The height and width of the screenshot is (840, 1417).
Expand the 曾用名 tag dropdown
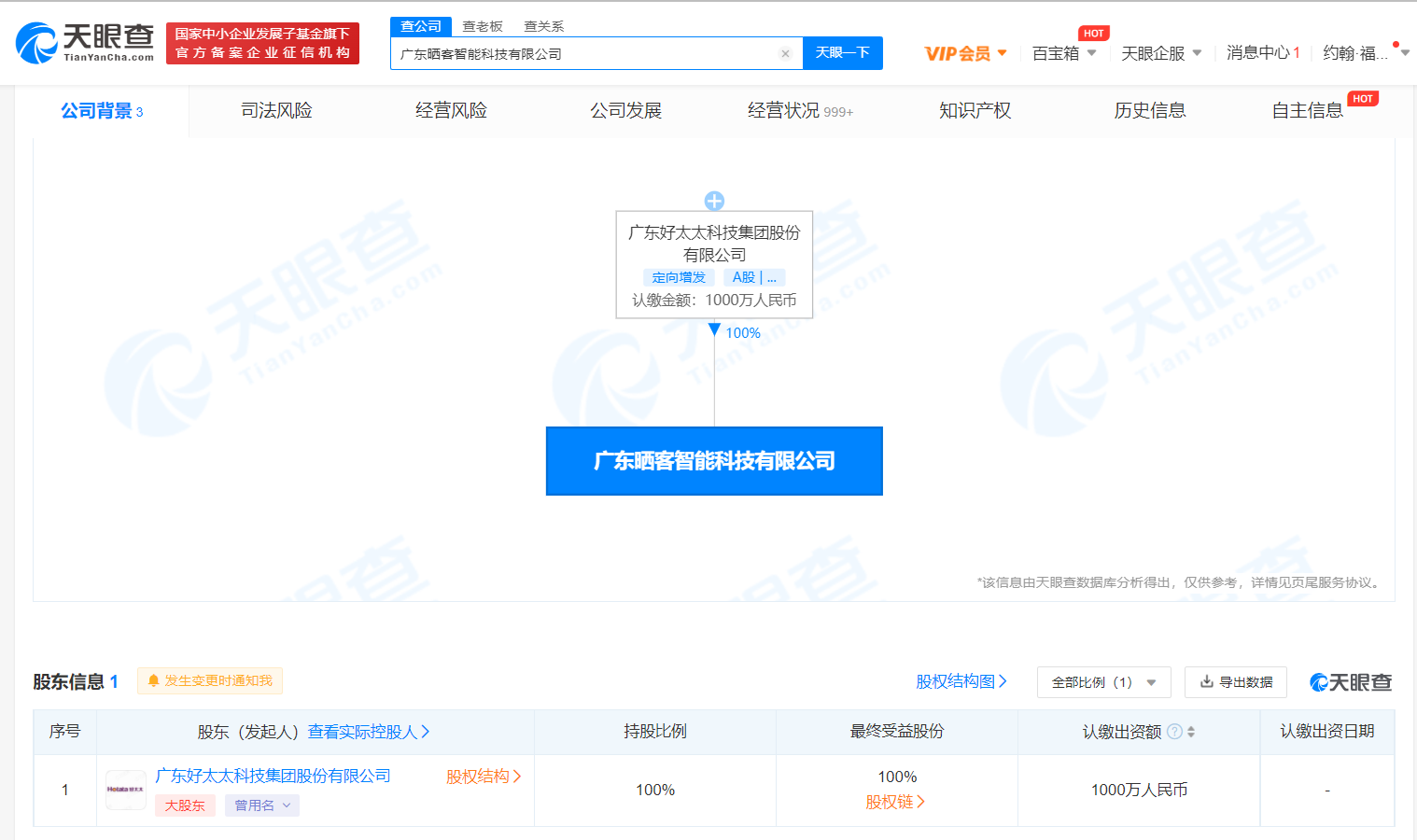262,805
